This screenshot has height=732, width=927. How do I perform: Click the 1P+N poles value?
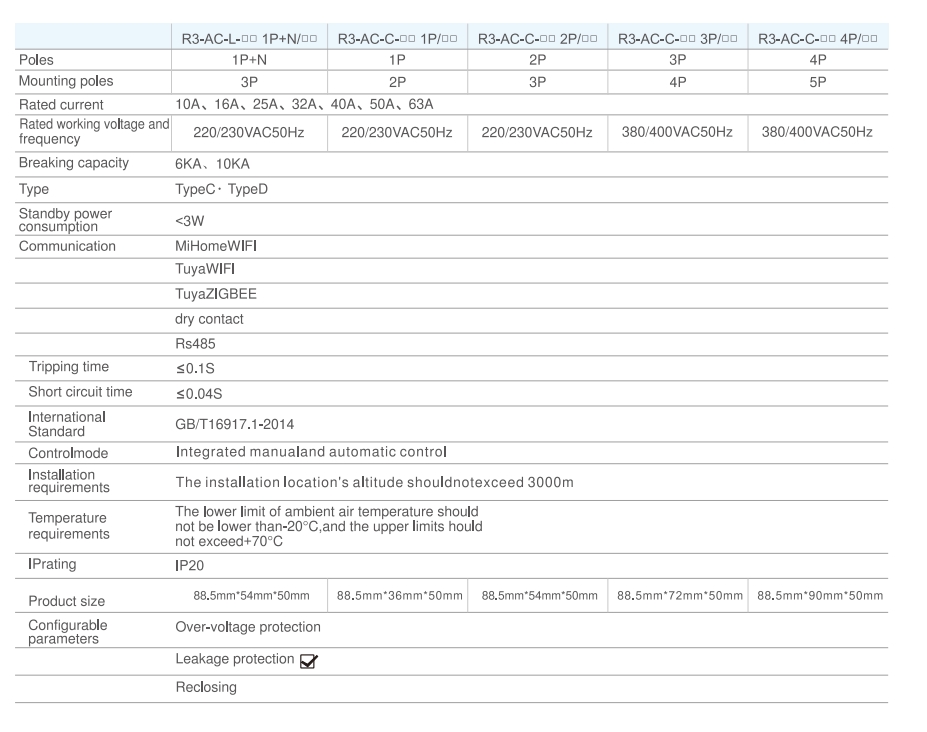click(x=249, y=60)
